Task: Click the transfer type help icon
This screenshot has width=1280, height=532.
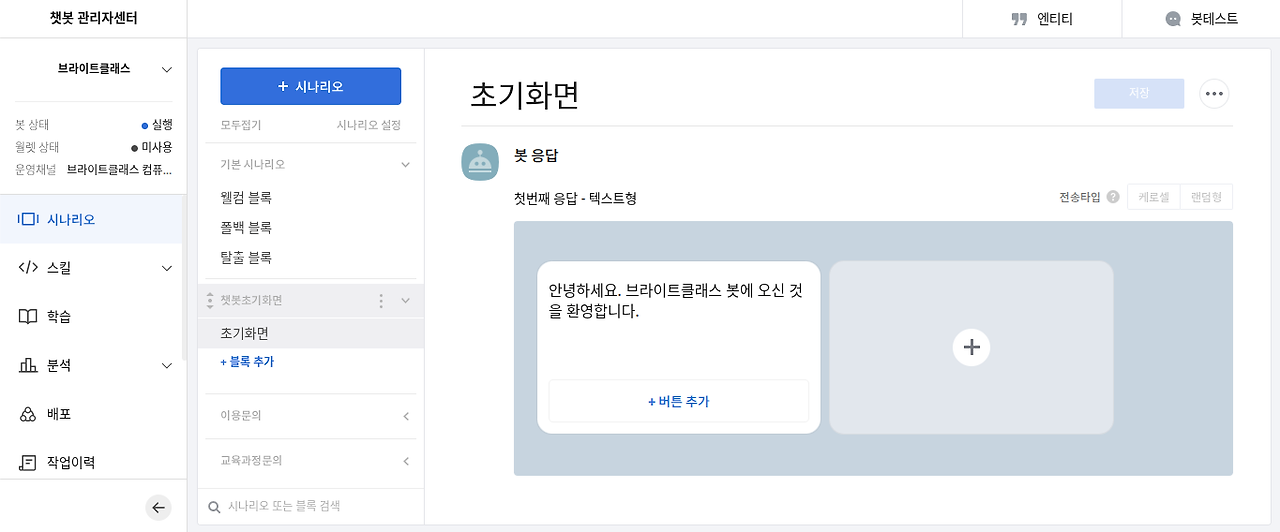Action: coord(1113,198)
